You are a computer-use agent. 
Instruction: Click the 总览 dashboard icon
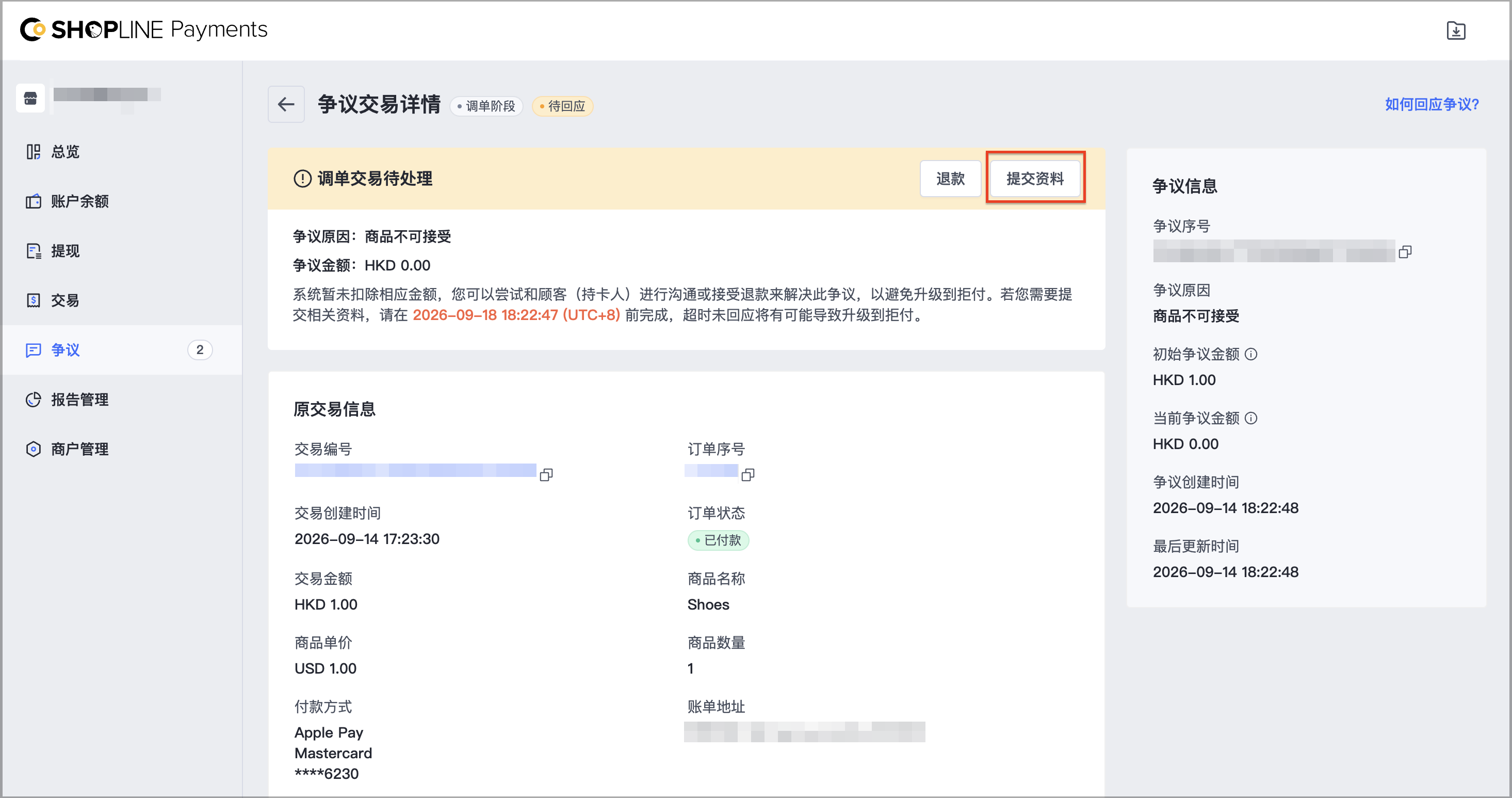pos(34,152)
